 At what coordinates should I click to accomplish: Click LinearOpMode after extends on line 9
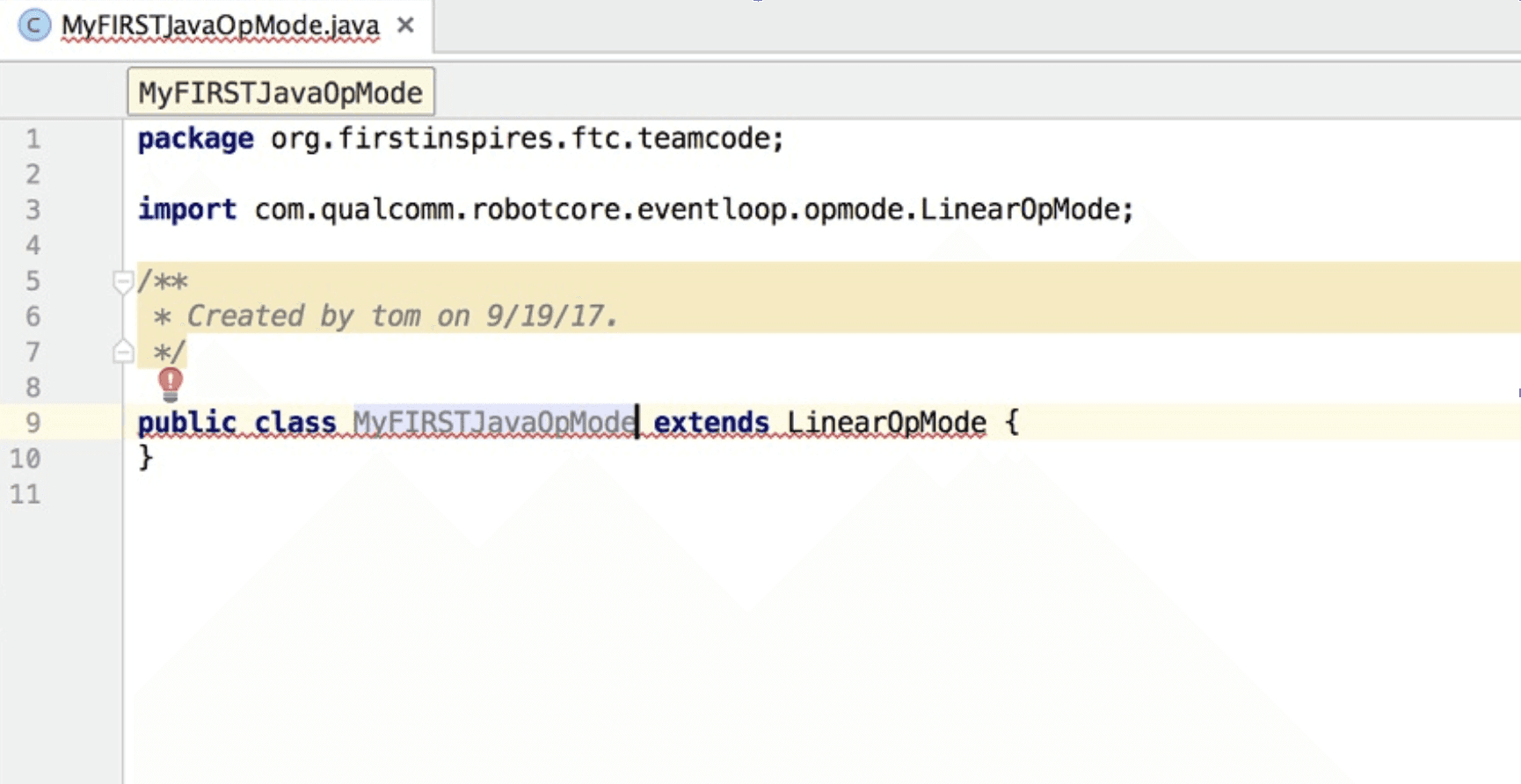(886, 423)
